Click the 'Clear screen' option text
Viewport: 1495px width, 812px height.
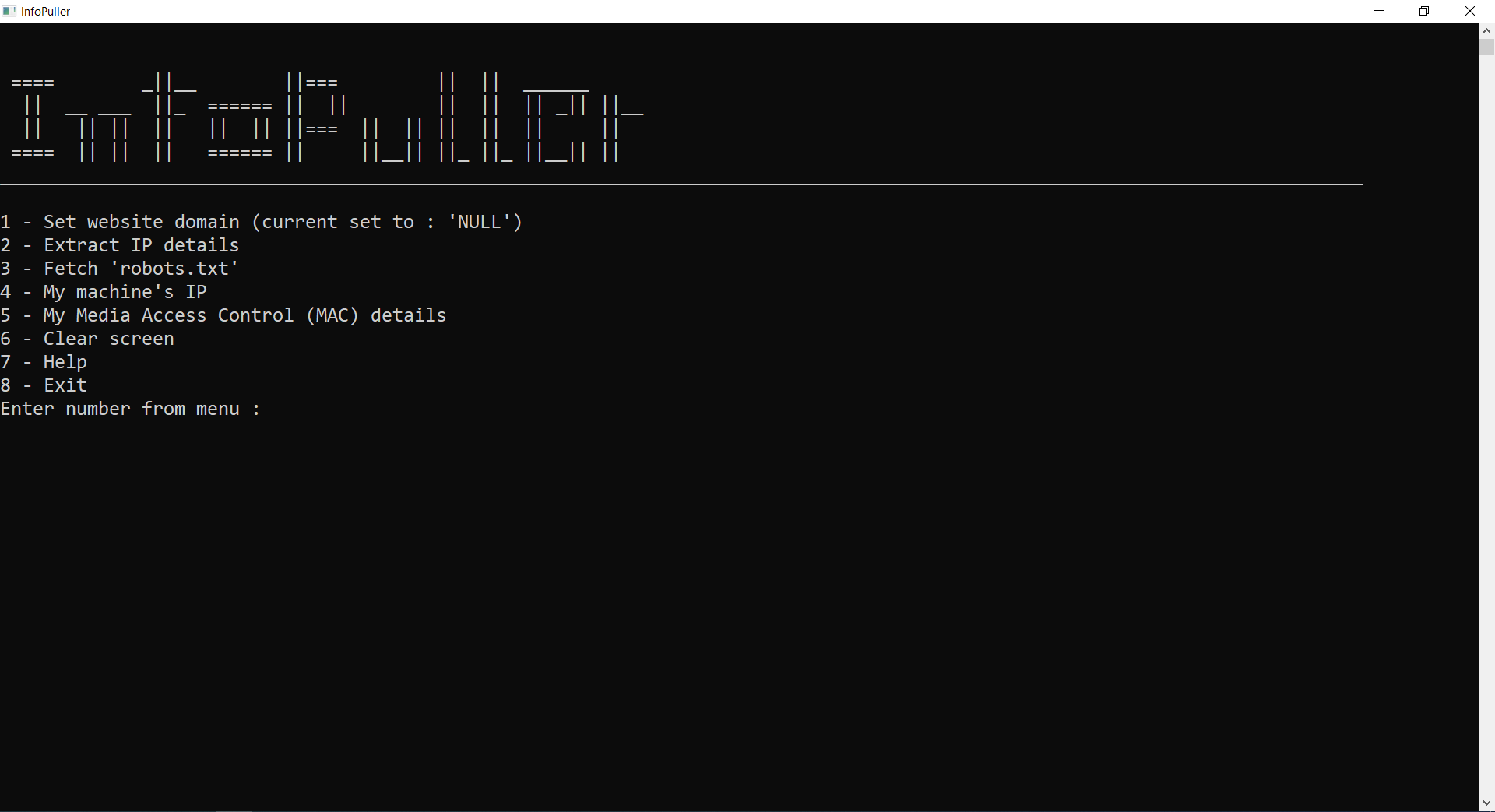(109, 339)
